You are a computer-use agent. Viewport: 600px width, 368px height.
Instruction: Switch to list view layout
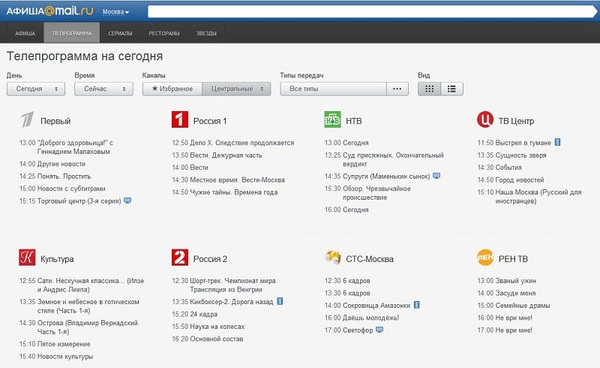[452, 89]
